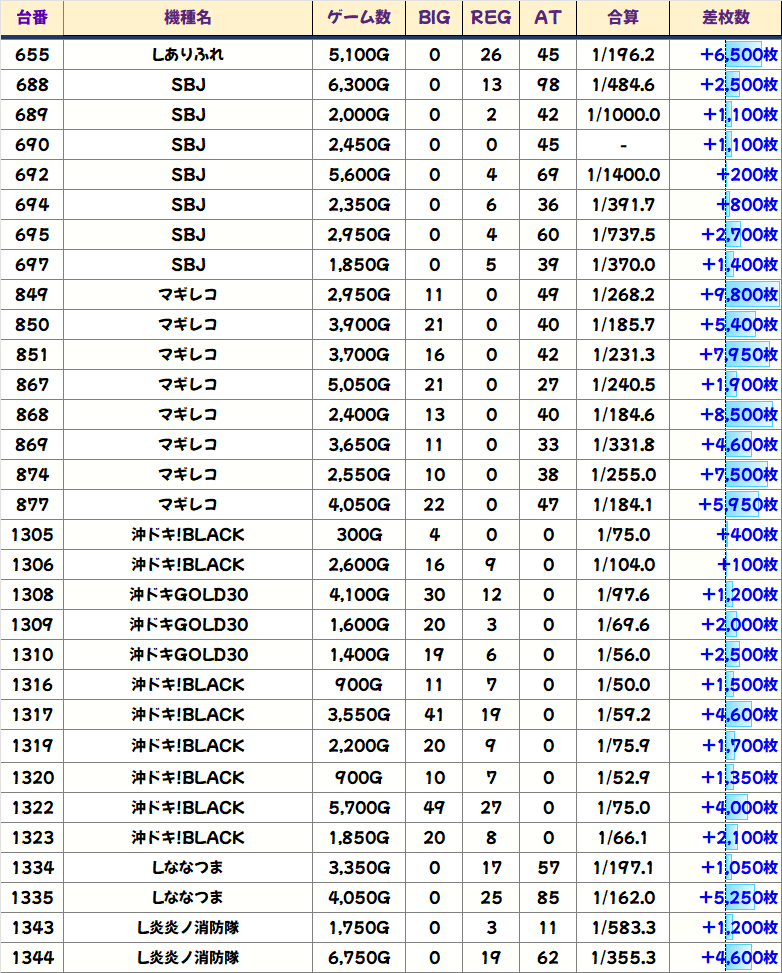Click the 5,050G game count
The height and width of the screenshot is (973, 782).
(x=359, y=385)
